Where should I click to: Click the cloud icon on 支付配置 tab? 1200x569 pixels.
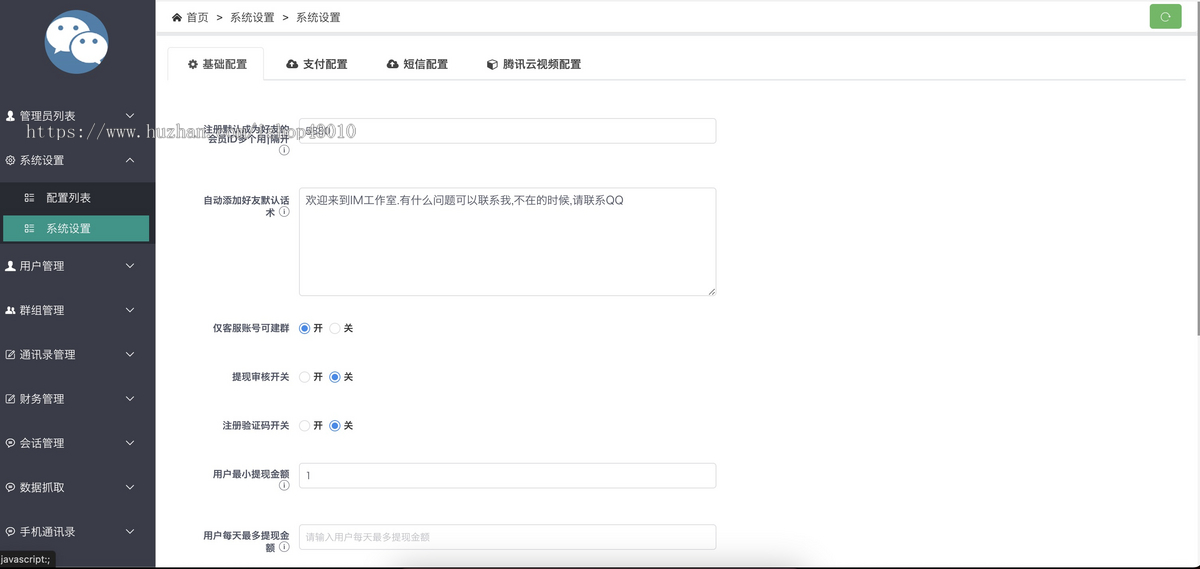coord(292,64)
